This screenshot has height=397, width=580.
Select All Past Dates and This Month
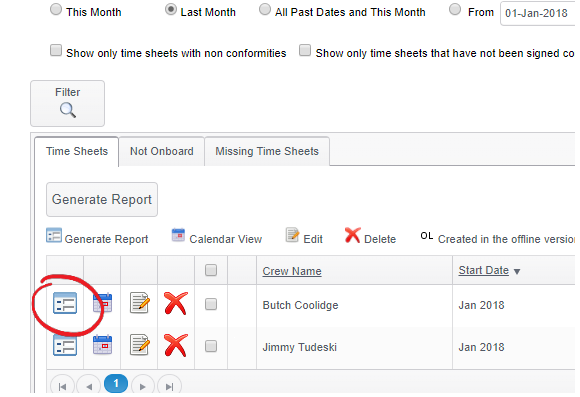click(x=264, y=10)
